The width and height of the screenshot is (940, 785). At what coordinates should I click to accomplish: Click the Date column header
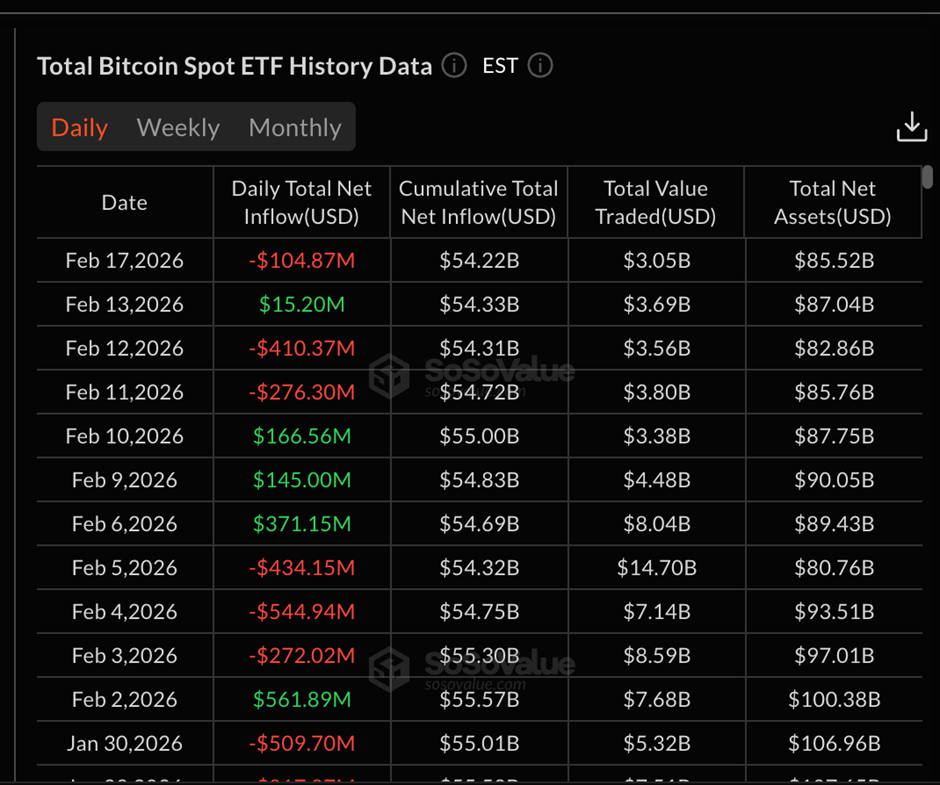pos(125,202)
